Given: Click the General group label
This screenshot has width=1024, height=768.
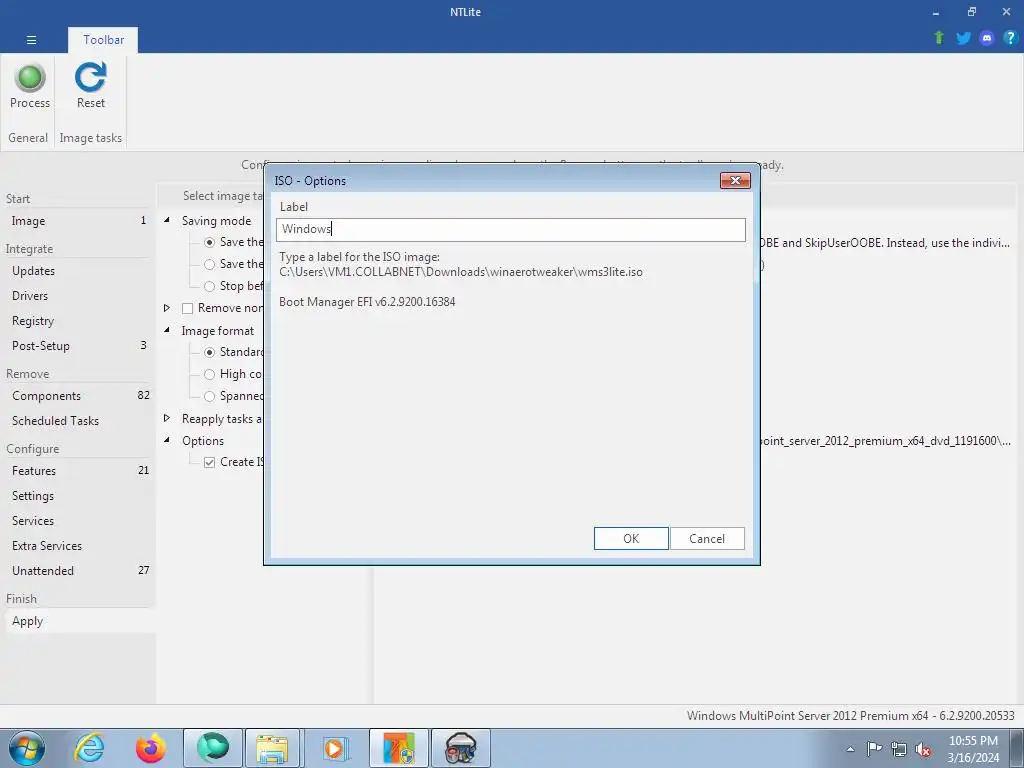Looking at the screenshot, I should tap(28, 138).
